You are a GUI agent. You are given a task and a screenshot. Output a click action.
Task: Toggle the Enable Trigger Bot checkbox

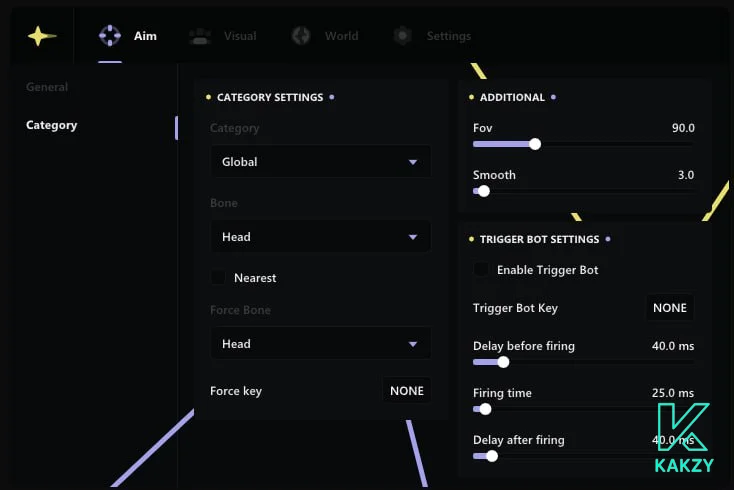(481, 270)
